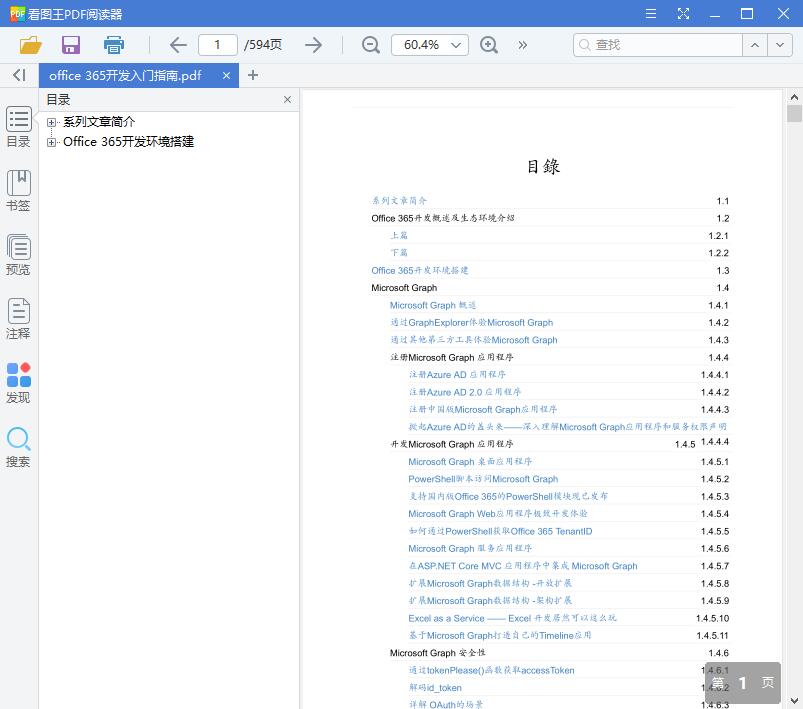
Task: Expand the 系列文章简介 tree node
Action: pos(52,122)
